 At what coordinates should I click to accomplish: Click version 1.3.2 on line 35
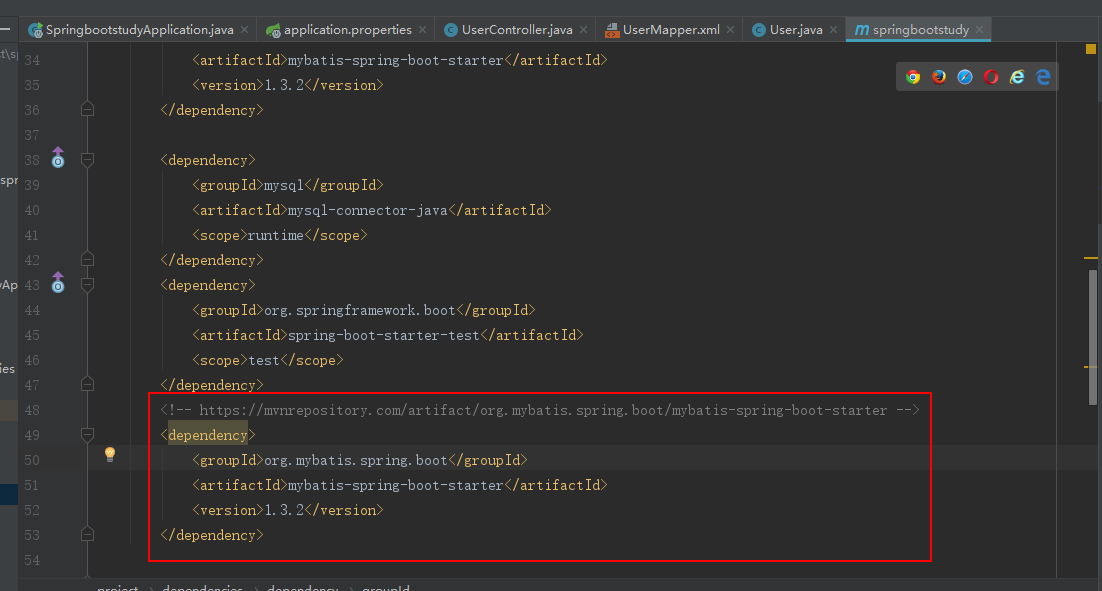click(285, 85)
